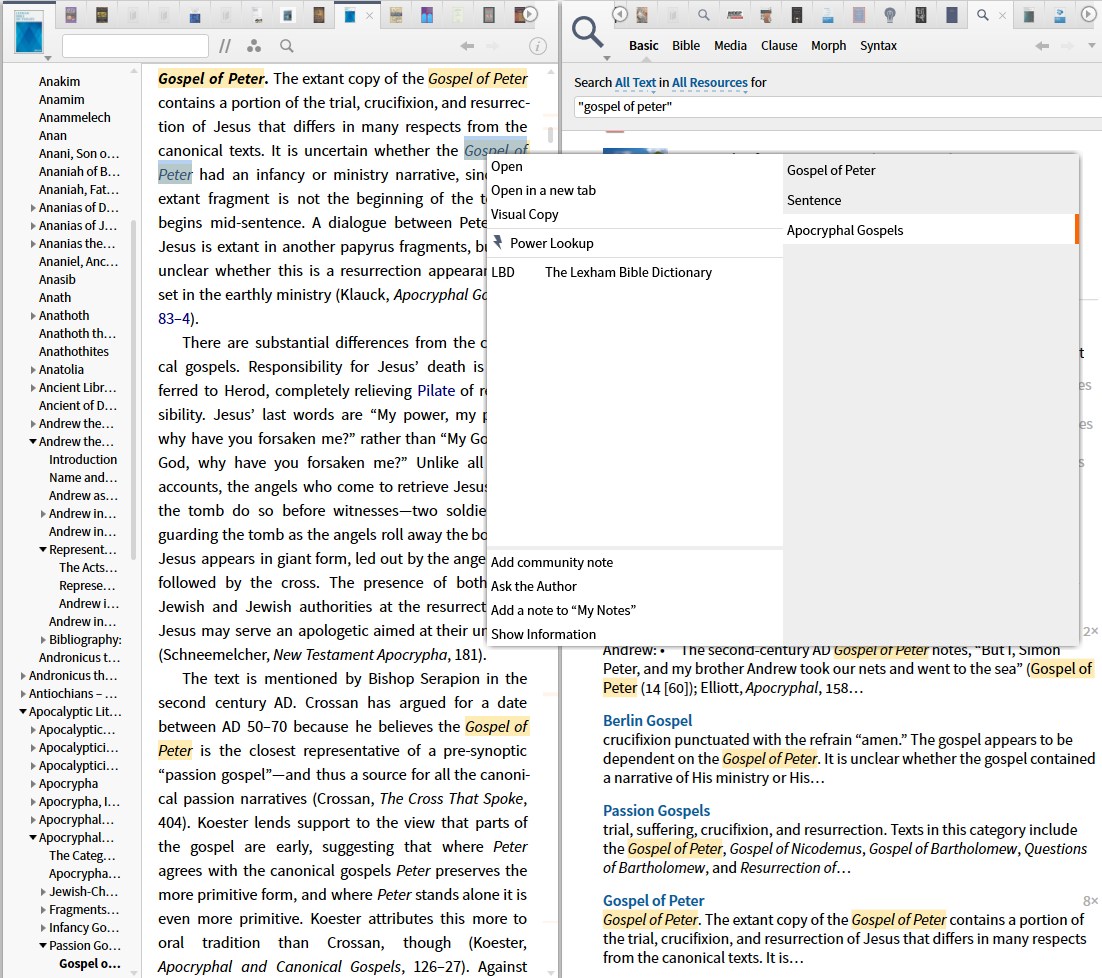Viewport: 1102px width, 978px height.
Task: Open the Gospel of Peter search result heading
Action: (654, 901)
